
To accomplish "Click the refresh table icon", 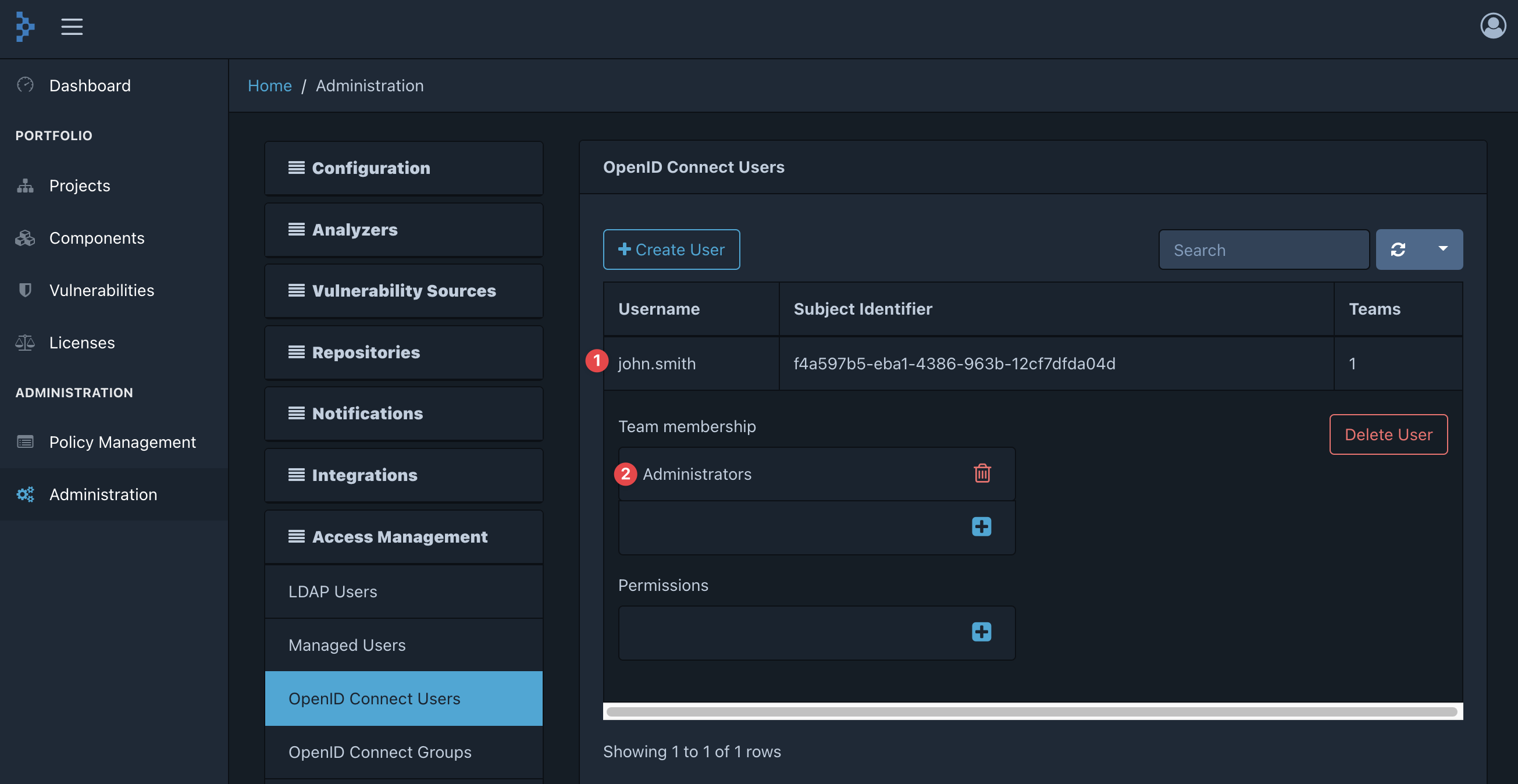I will [x=1398, y=250].
